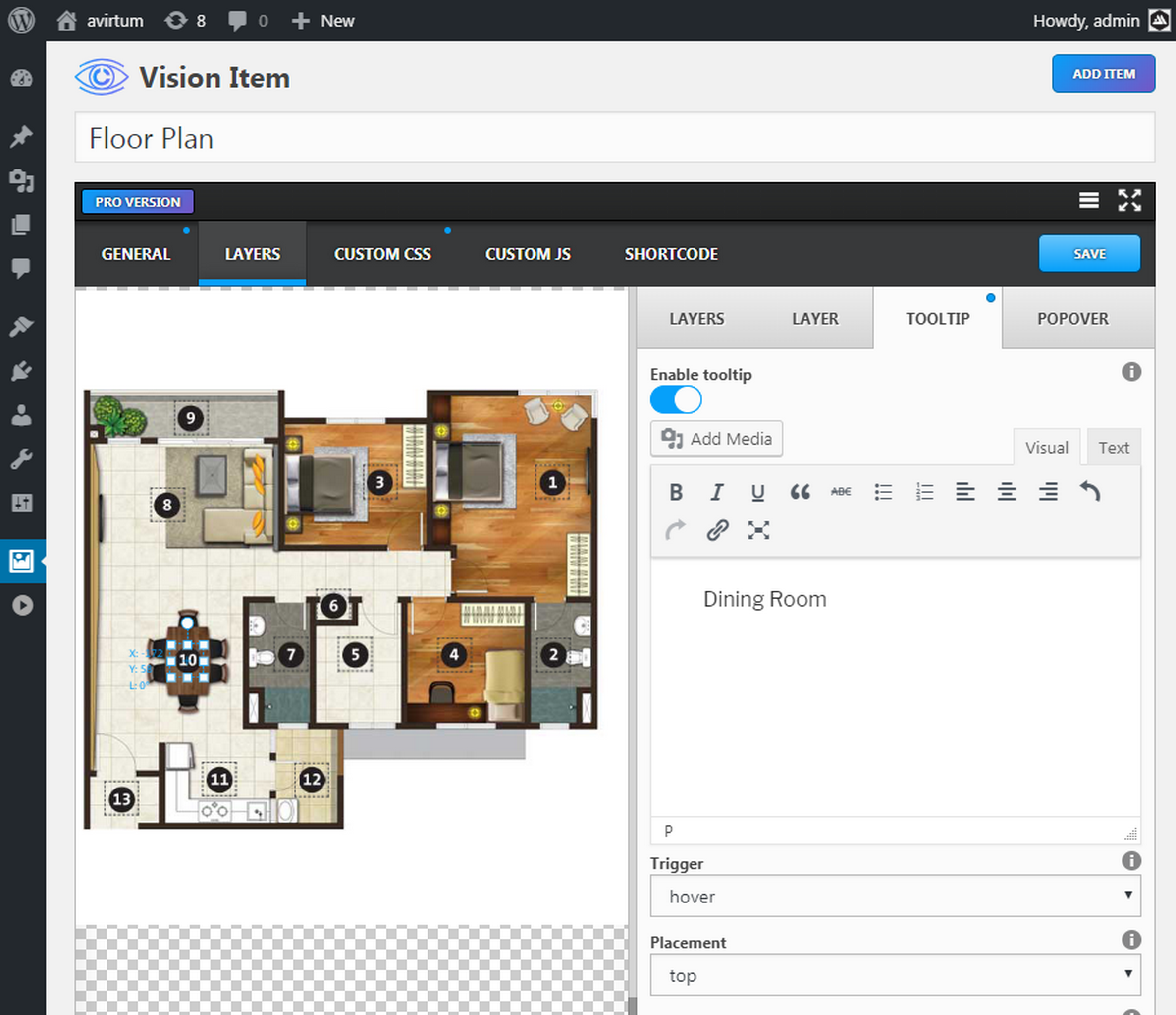Open the avirtum site home link
Screen dimensions: 1176x1015
pos(100,21)
